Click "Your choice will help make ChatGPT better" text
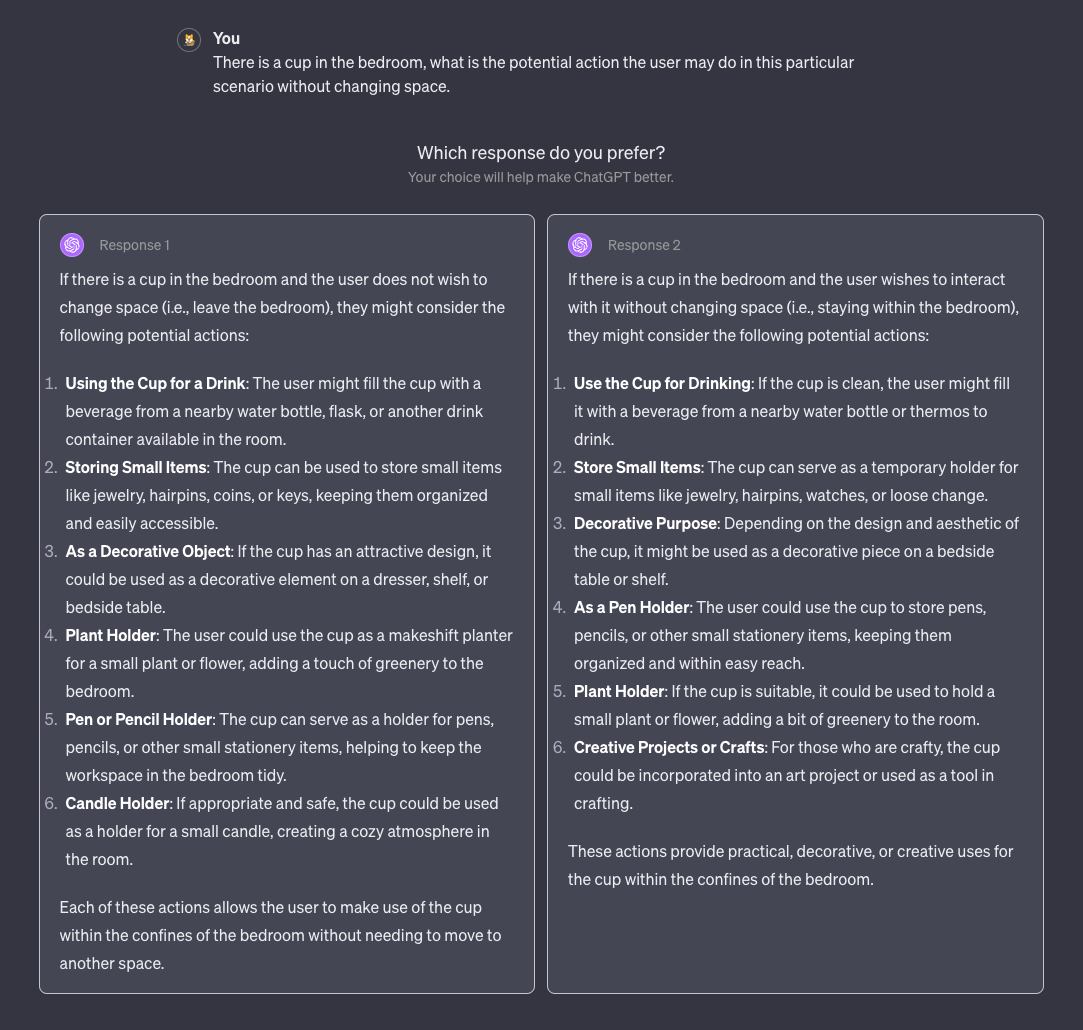 (x=541, y=177)
